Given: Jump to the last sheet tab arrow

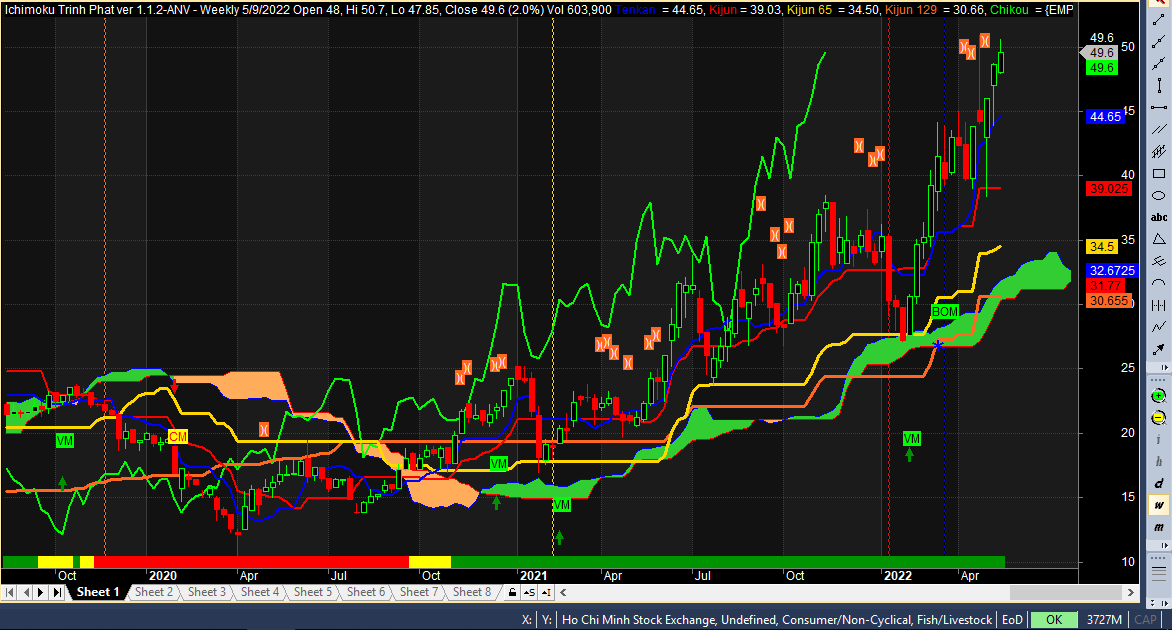Looking at the screenshot, I should (58, 593).
